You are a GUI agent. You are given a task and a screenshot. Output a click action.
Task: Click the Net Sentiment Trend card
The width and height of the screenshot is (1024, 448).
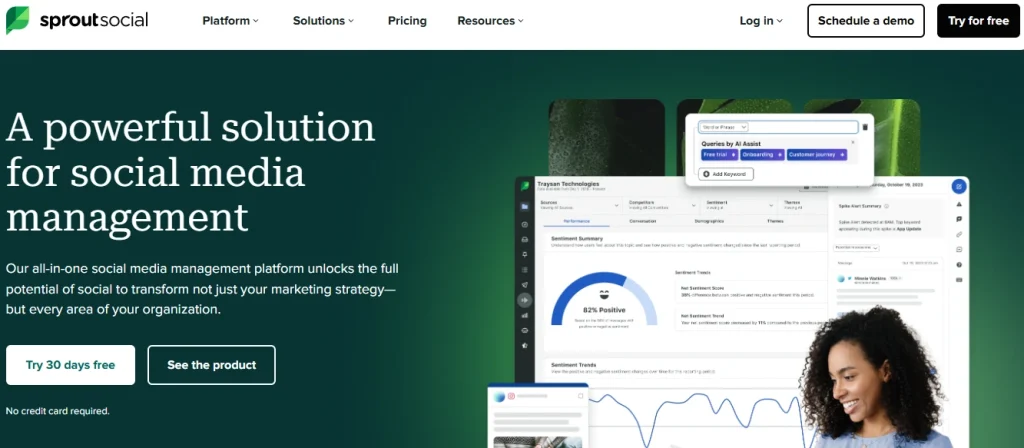[x=750, y=319]
